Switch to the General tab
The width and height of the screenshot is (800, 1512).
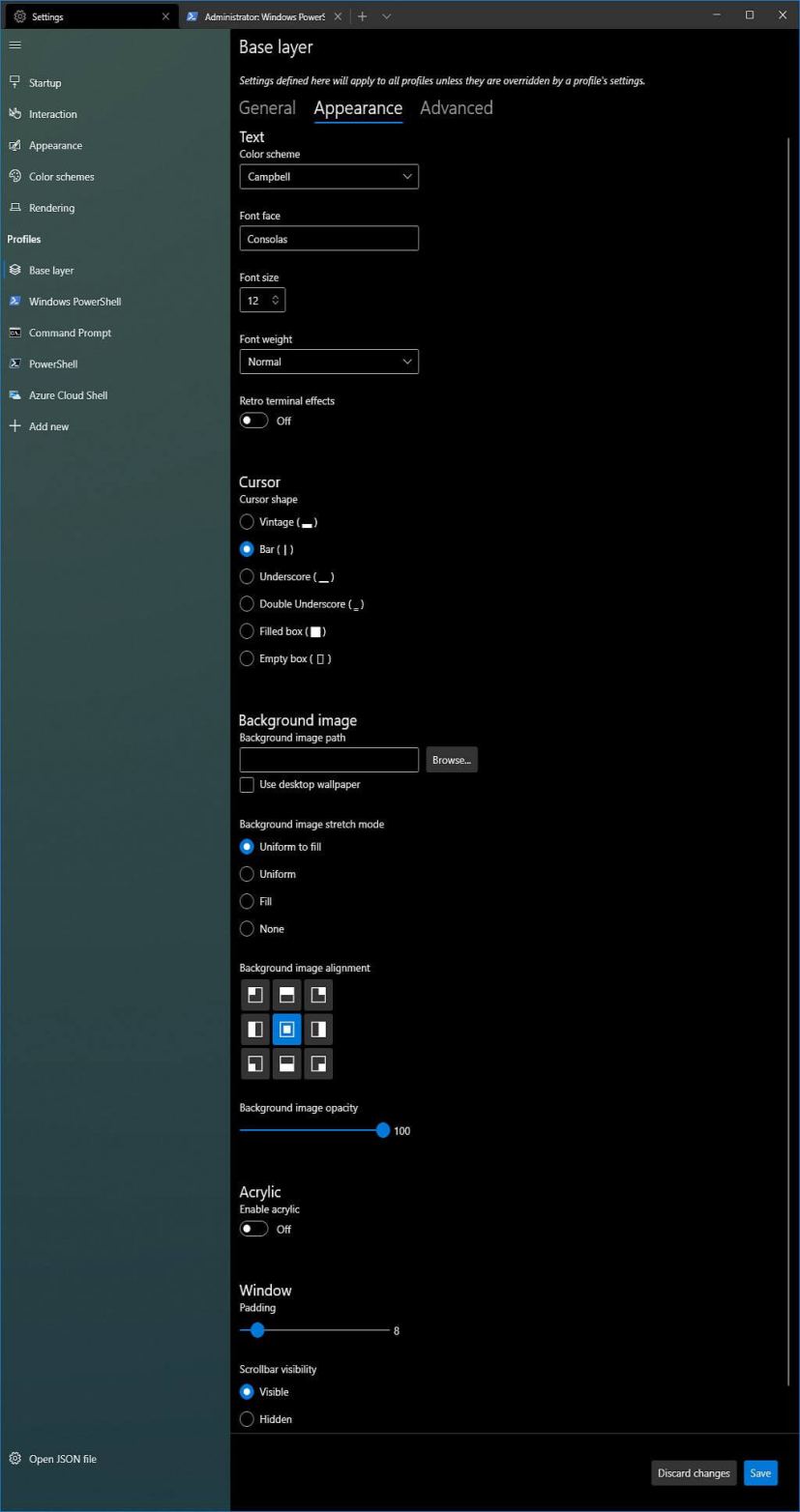[267, 108]
